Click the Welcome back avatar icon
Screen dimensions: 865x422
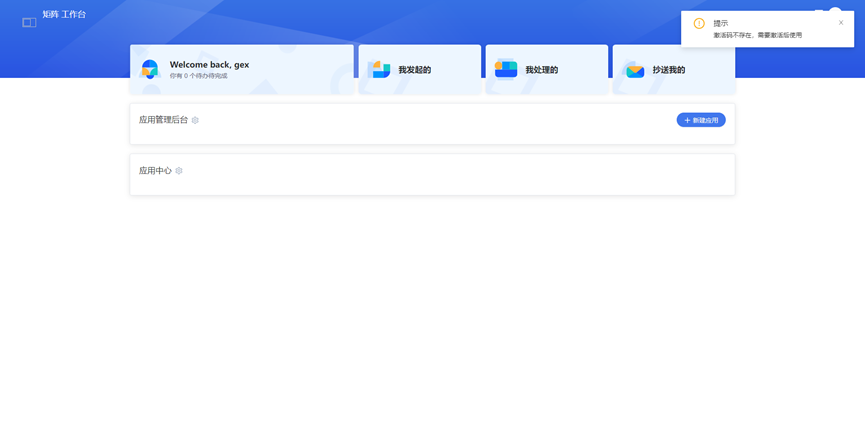point(149,69)
